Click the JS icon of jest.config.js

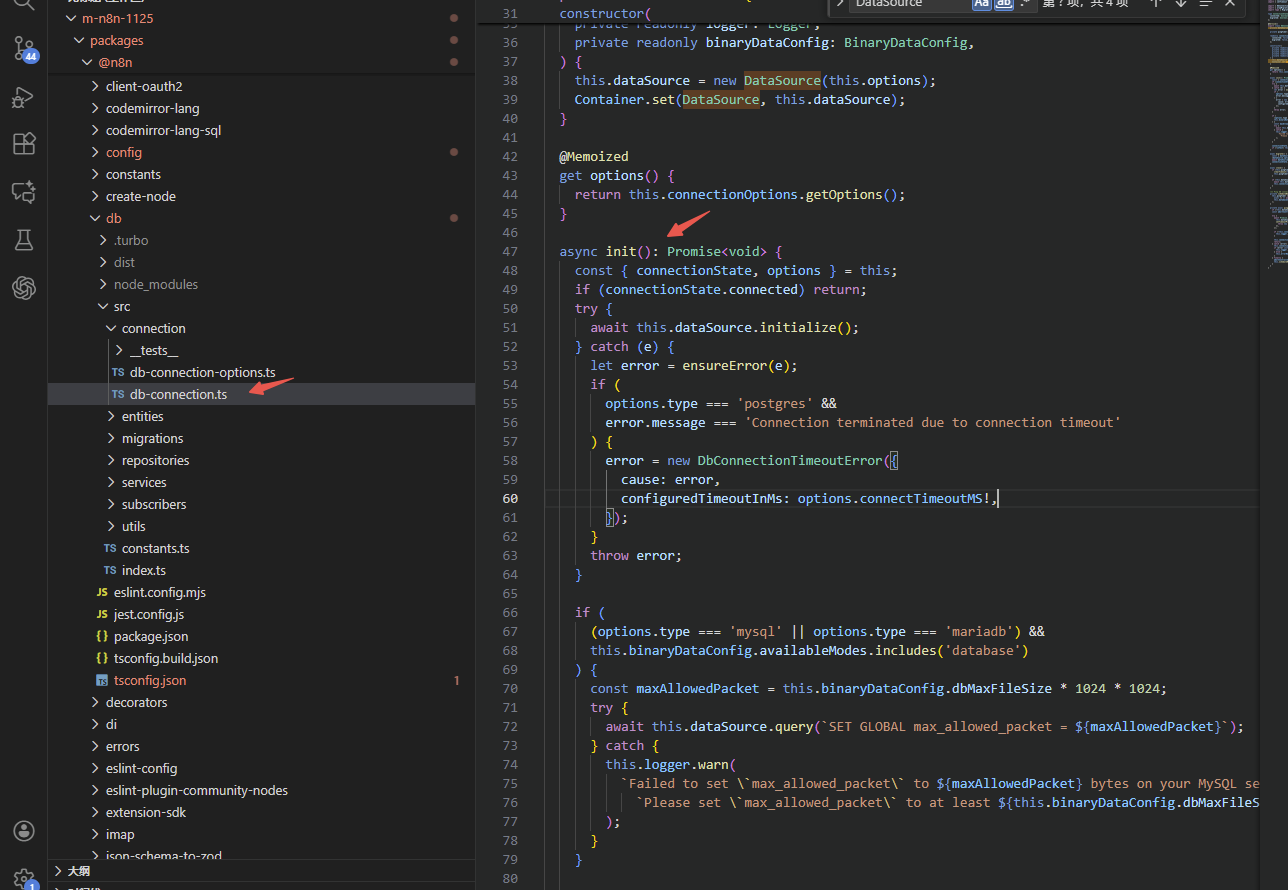click(x=102, y=614)
